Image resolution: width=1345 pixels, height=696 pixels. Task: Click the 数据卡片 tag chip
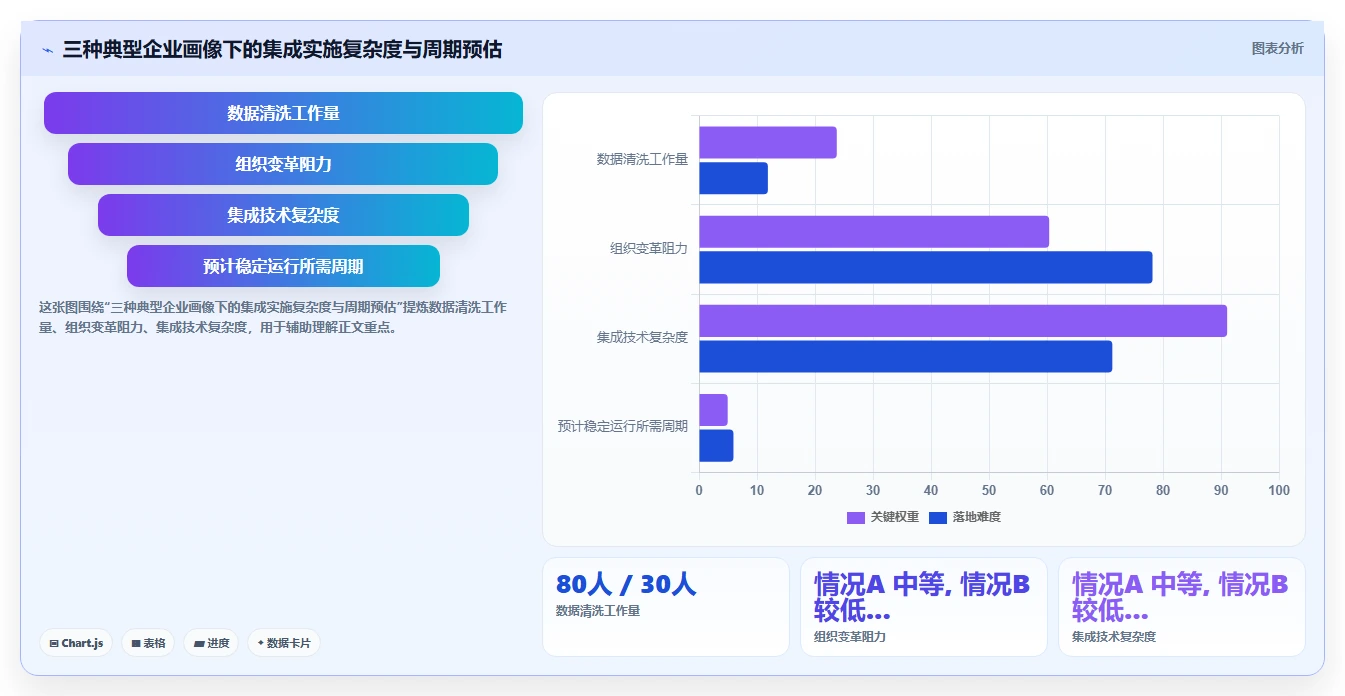284,643
